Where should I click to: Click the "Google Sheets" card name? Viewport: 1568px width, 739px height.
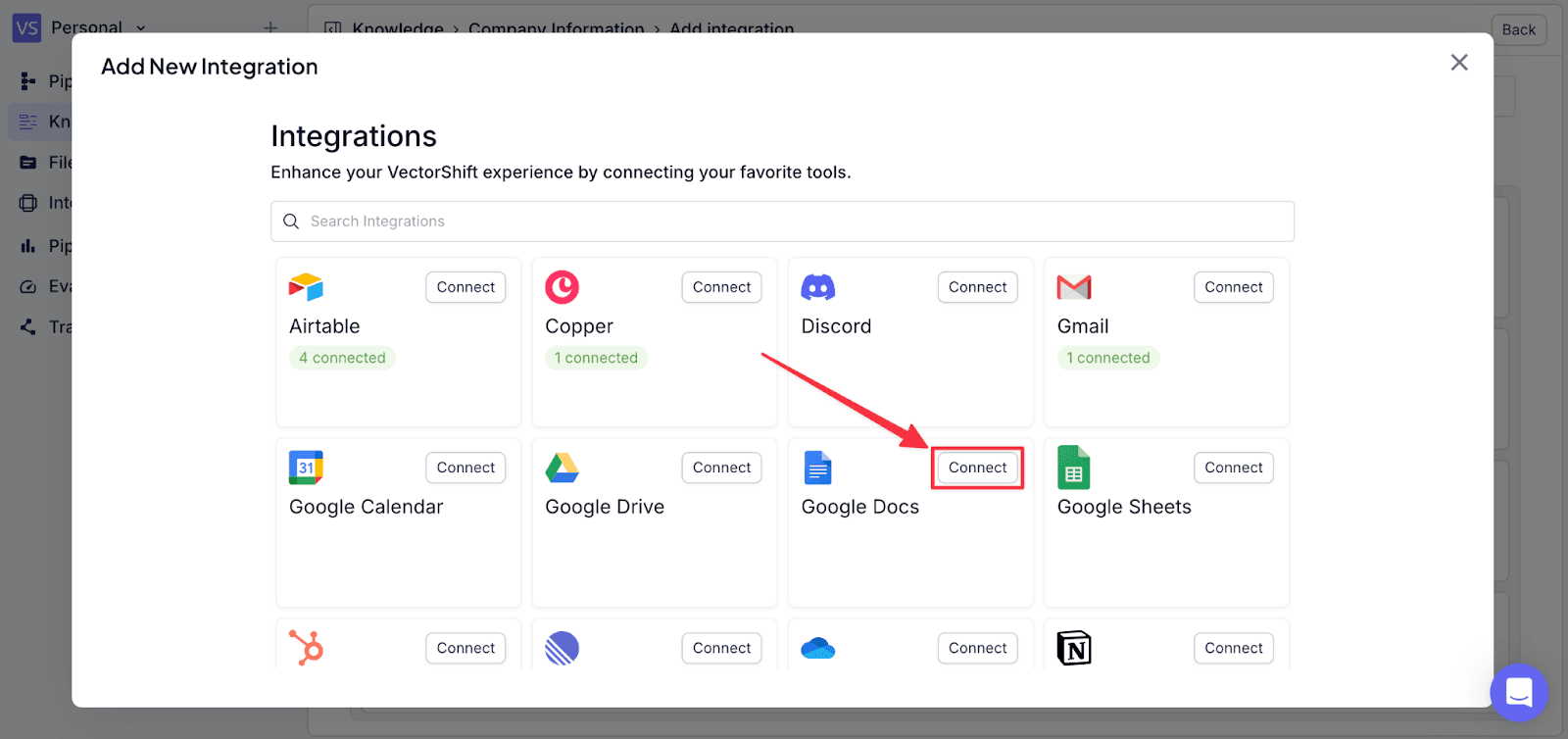(1124, 507)
